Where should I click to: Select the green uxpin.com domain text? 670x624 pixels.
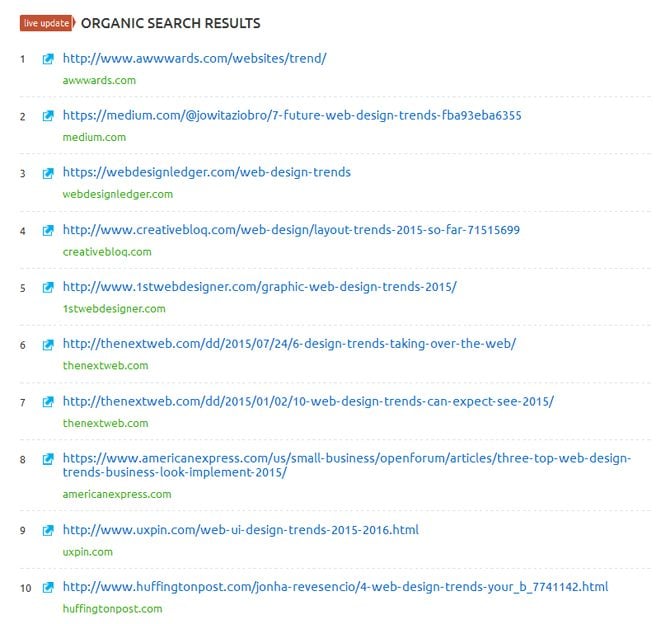[87, 551]
